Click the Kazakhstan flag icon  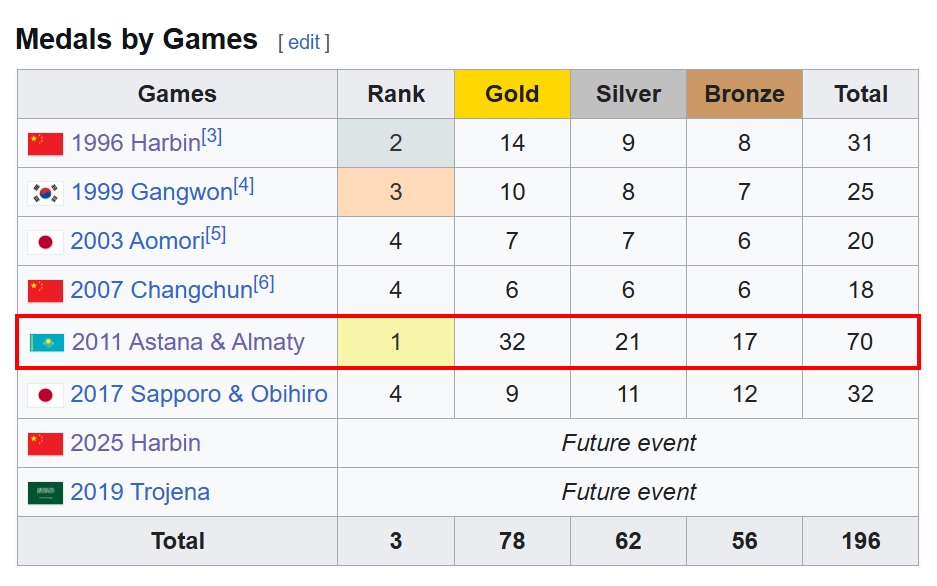click(x=46, y=342)
